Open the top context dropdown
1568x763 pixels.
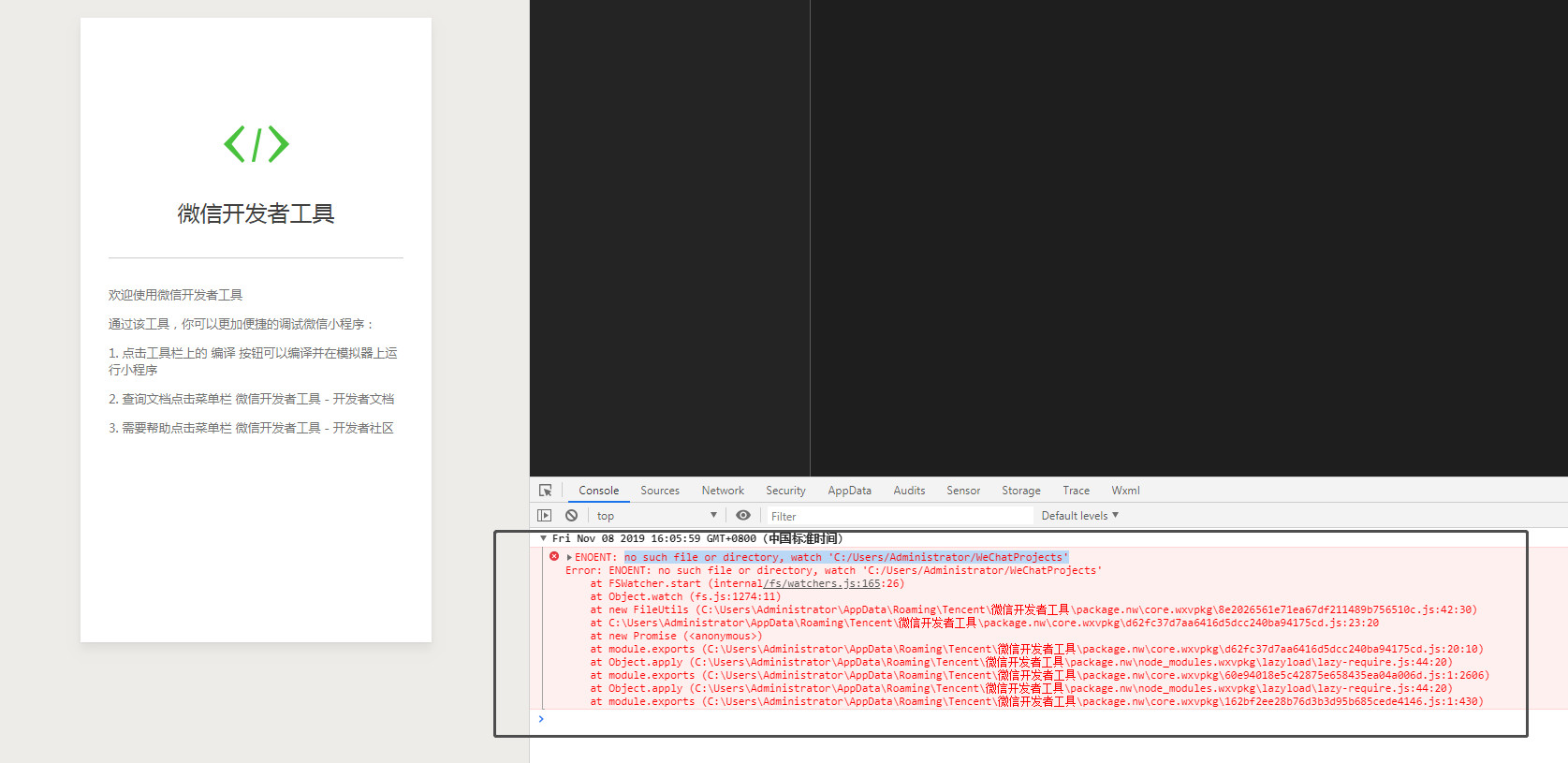click(x=656, y=516)
